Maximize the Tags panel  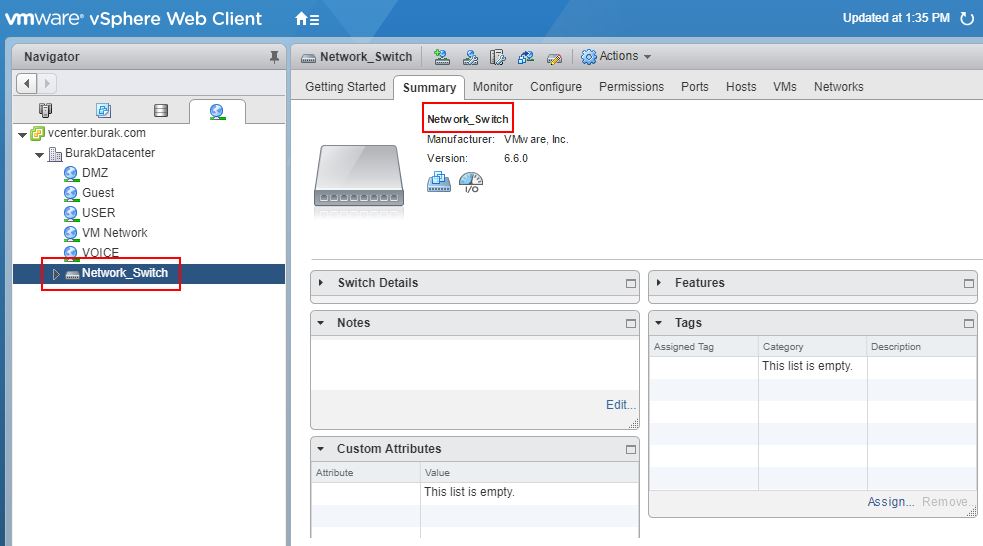point(969,323)
